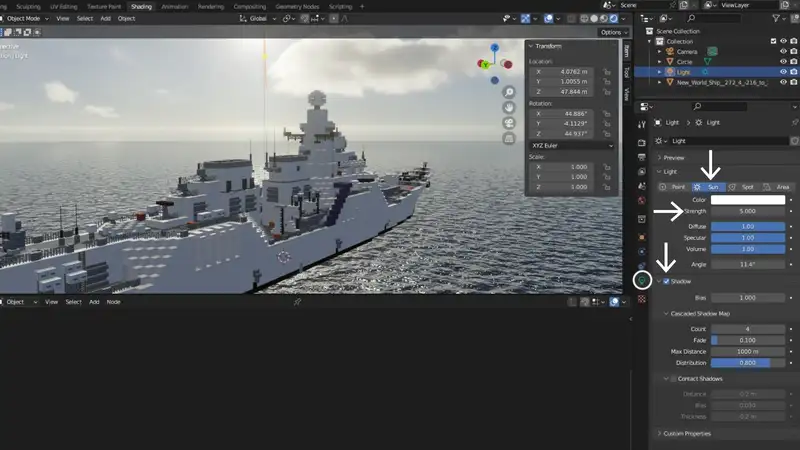Enable the Contact Shadows checkbox

point(667,379)
